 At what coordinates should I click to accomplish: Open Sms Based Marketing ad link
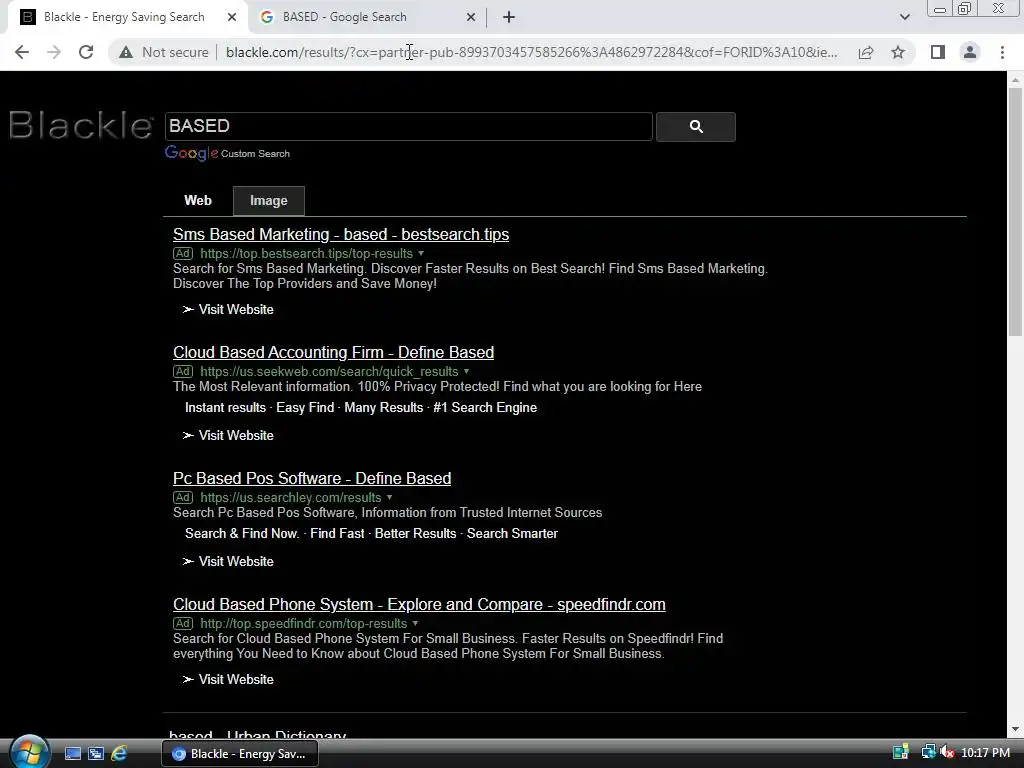341,234
